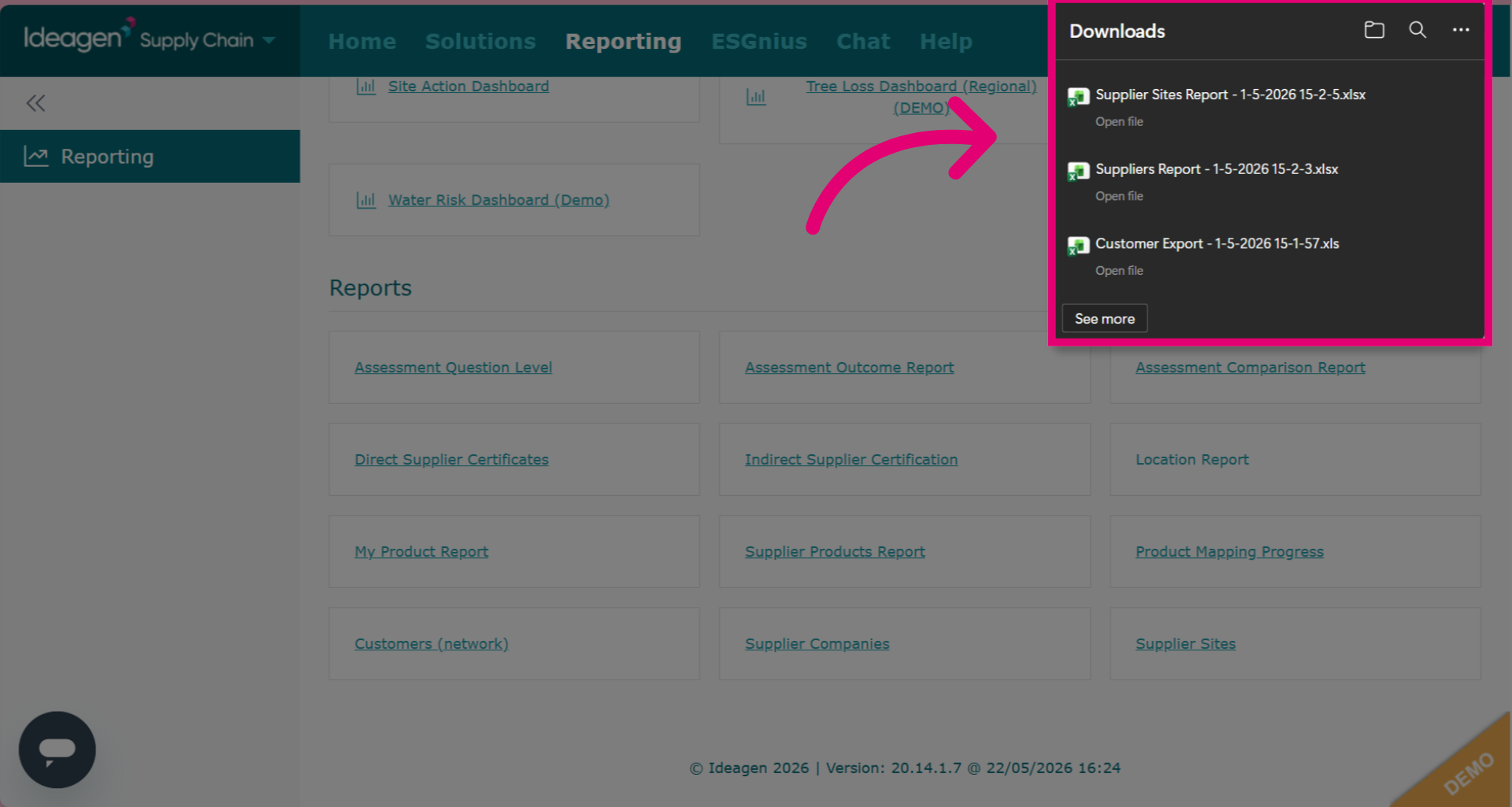Click the Customer Export Excel file icon
This screenshot has width=1512, height=807.
click(x=1078, y=246)
